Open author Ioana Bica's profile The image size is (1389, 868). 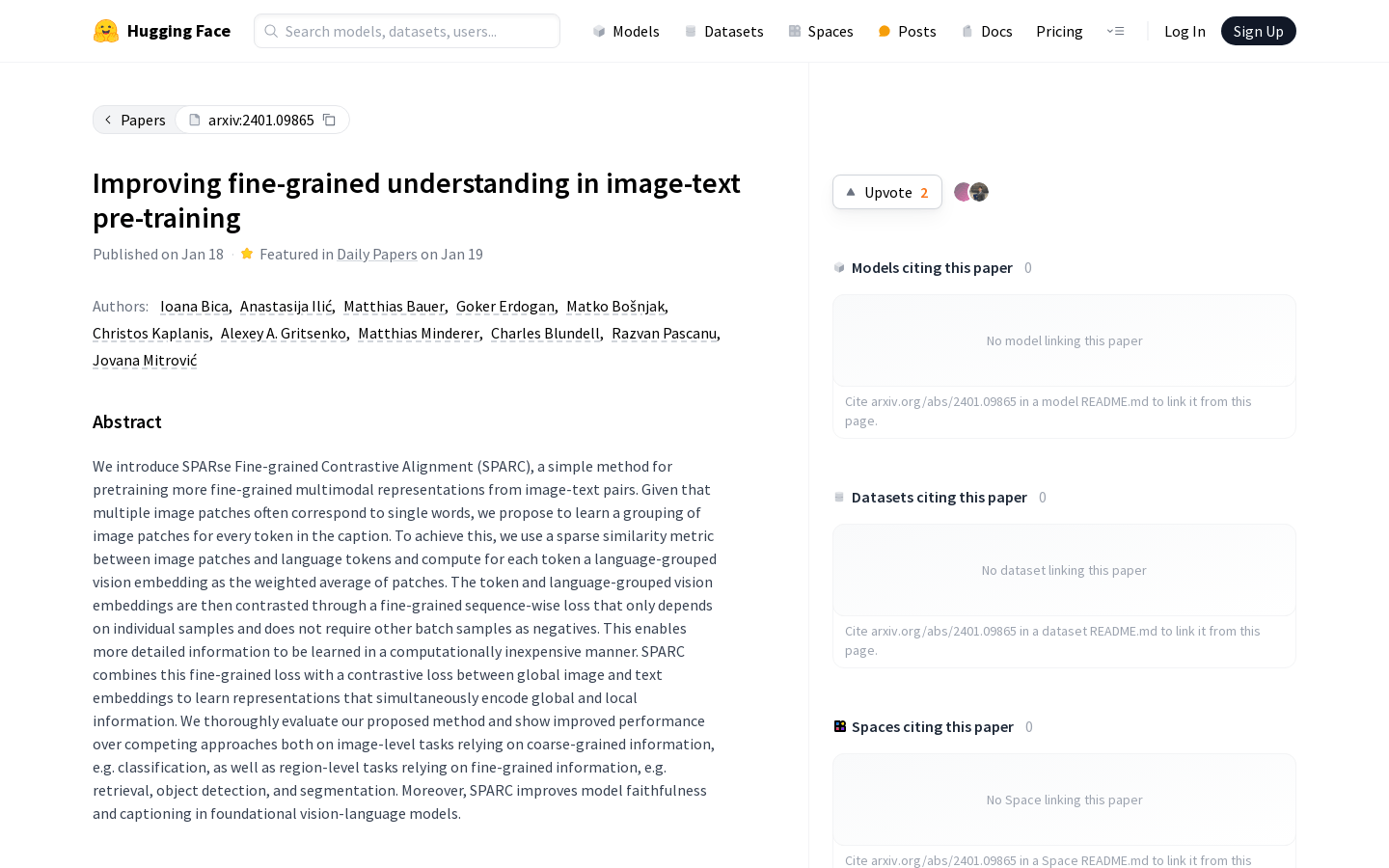click(x=194, y=306)
